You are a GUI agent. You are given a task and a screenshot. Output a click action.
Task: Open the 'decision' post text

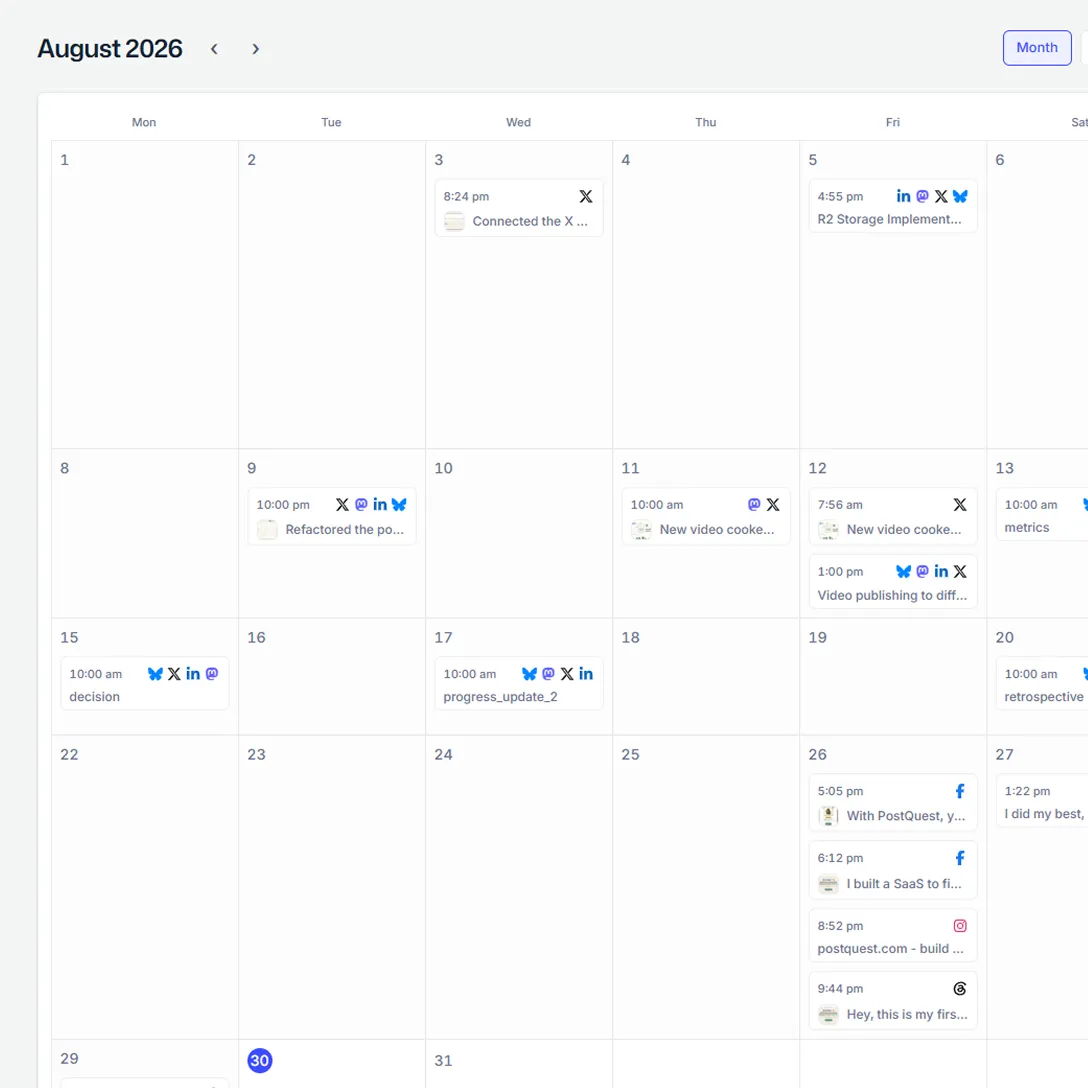tap(94, 697)
